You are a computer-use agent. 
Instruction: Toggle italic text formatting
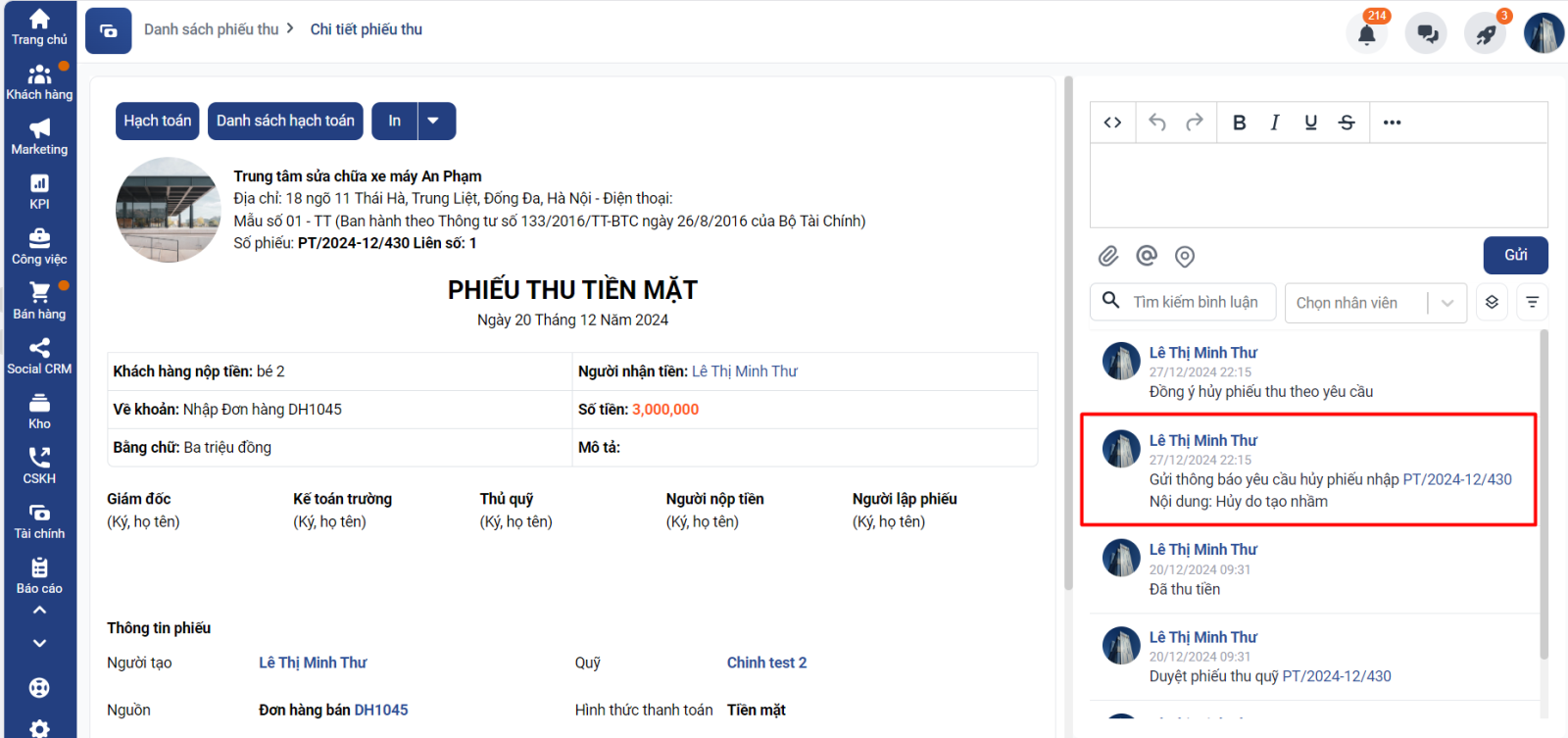pyautogui.click(x=1275, y=123)
